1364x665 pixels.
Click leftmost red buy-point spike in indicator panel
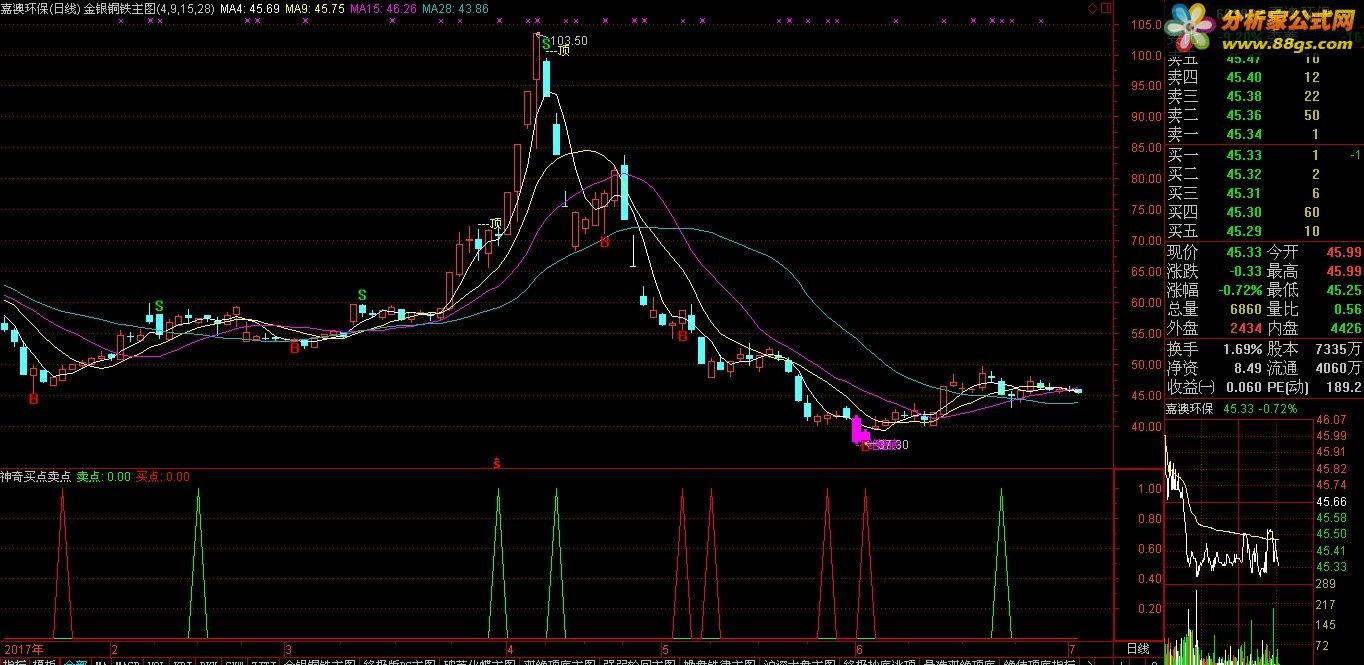pyautogui.click(x=62, y=563)
